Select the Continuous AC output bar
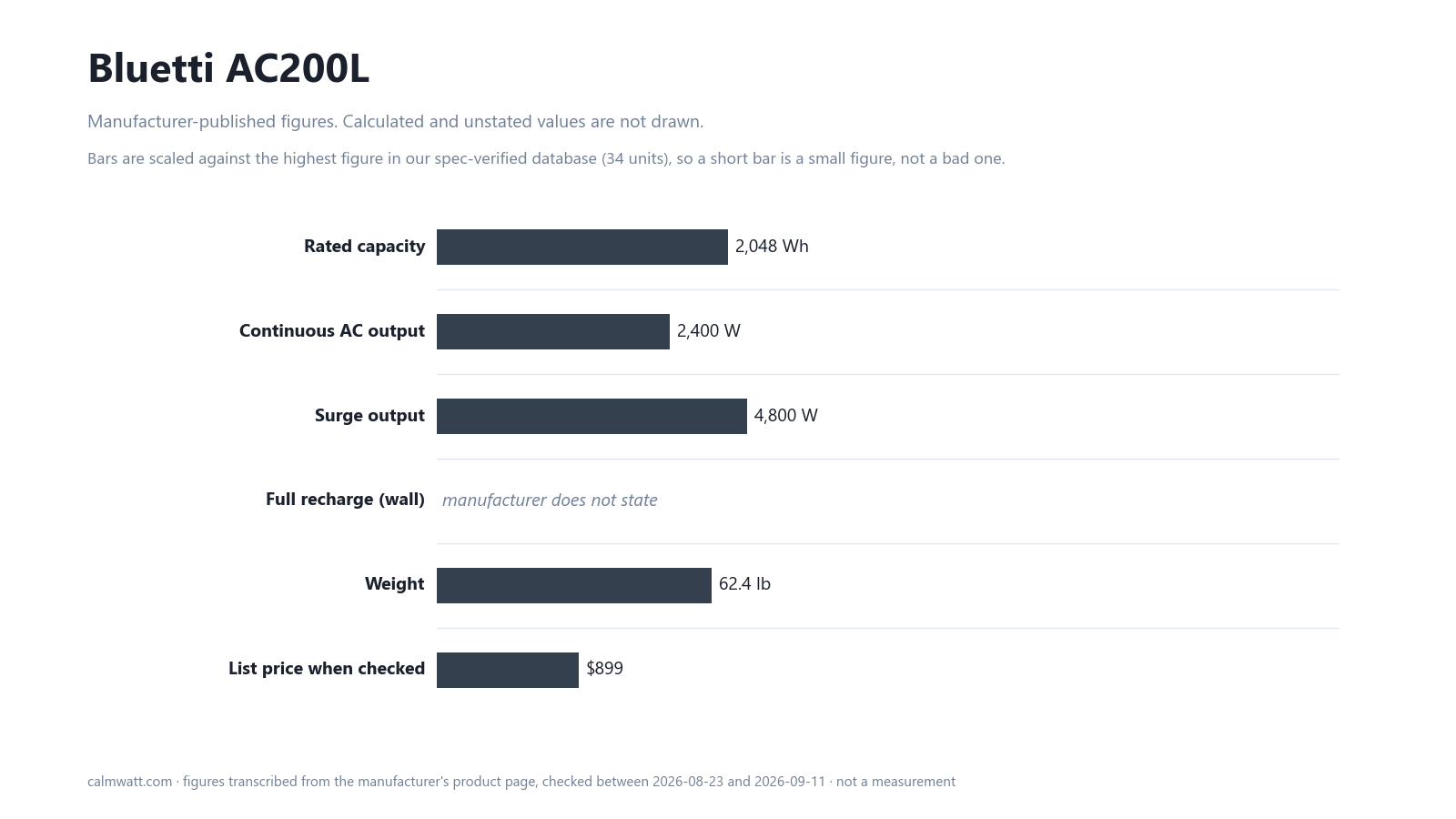 coord(553,331)
